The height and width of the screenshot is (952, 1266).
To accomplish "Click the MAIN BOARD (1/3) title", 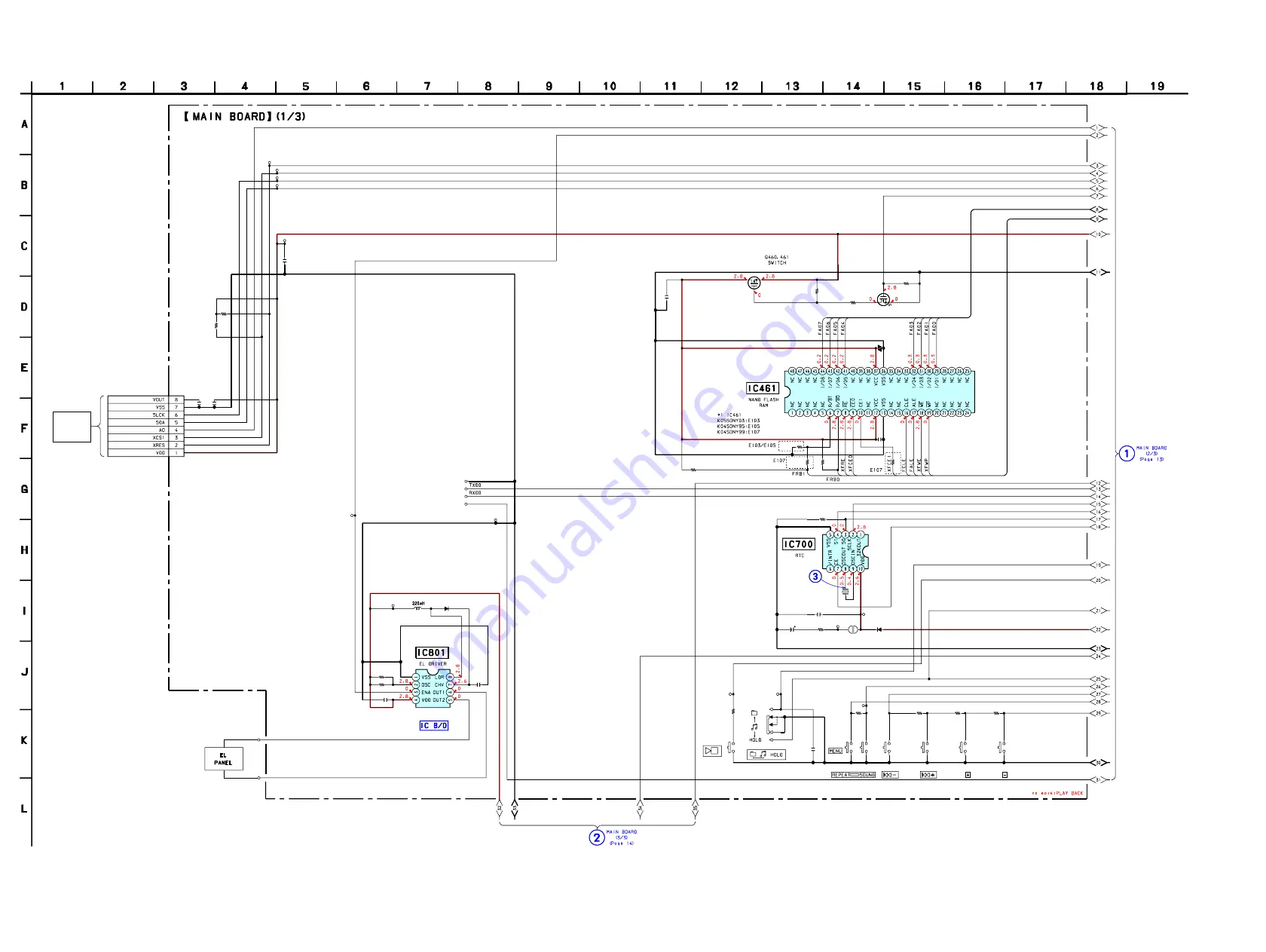I will pyautogui.click(x=245, y=117).
